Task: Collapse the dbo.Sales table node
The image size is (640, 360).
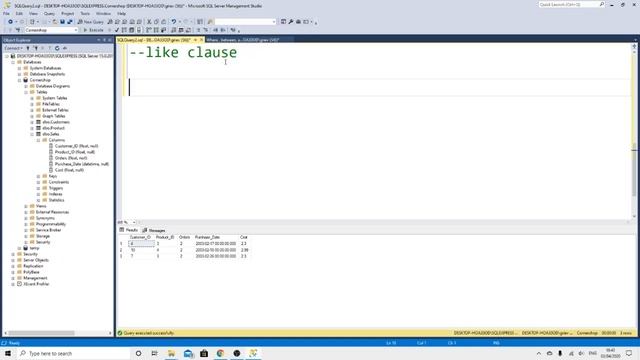Action: pyautogui.click(x=32, y=134)
